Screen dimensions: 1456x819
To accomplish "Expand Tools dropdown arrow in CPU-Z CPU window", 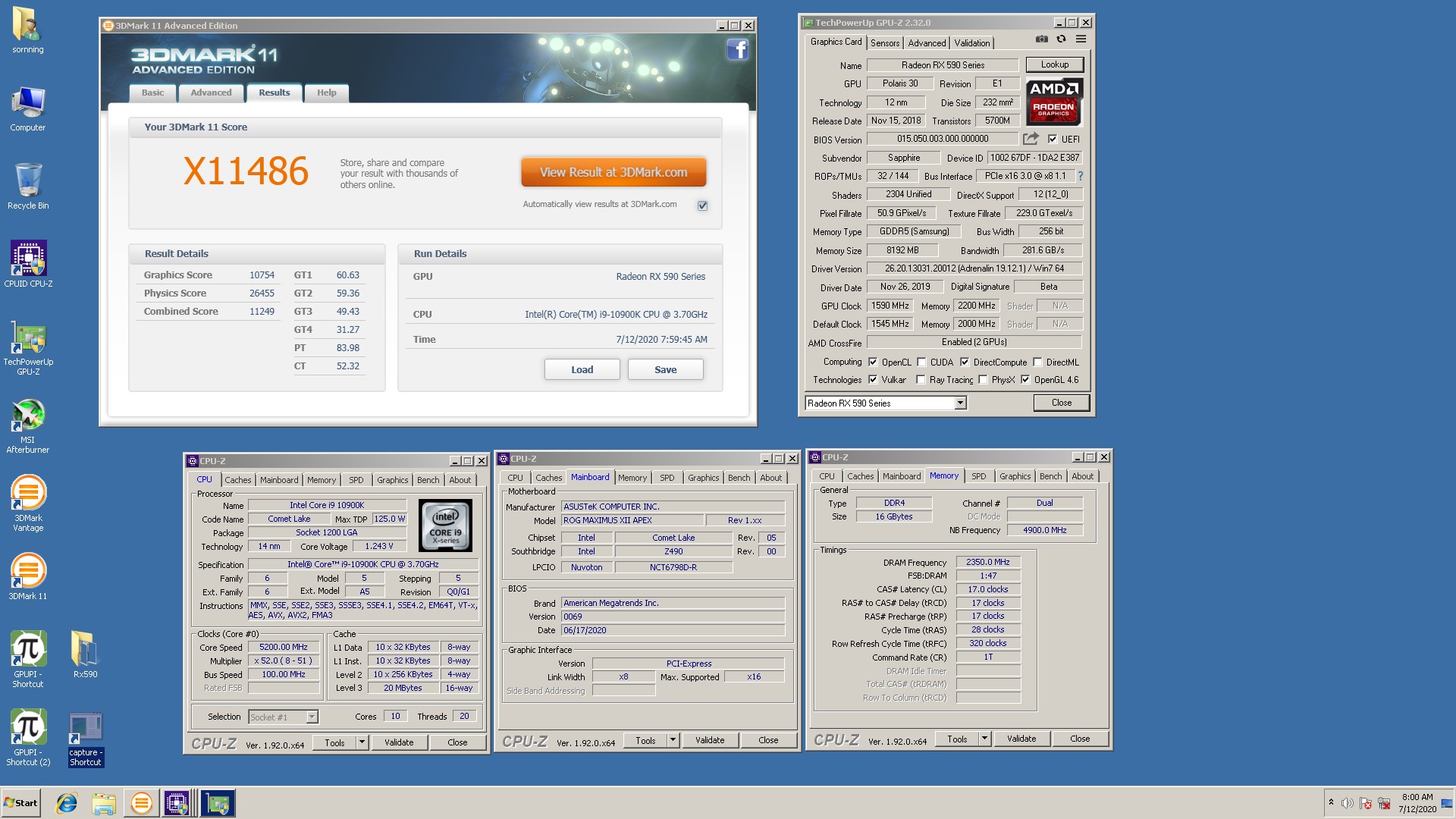I will [362, 742].
